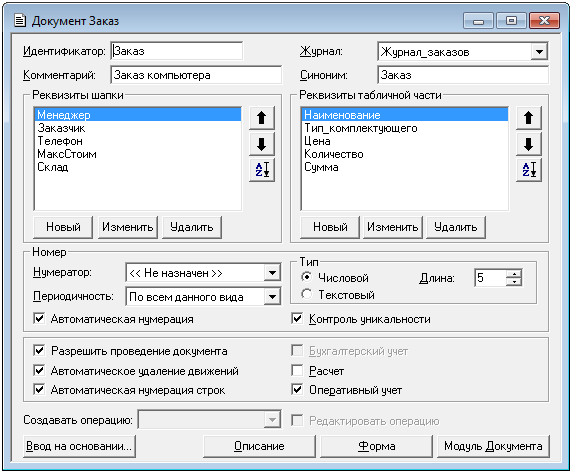Move header attribute up with arrow icon

coord(261,118)
